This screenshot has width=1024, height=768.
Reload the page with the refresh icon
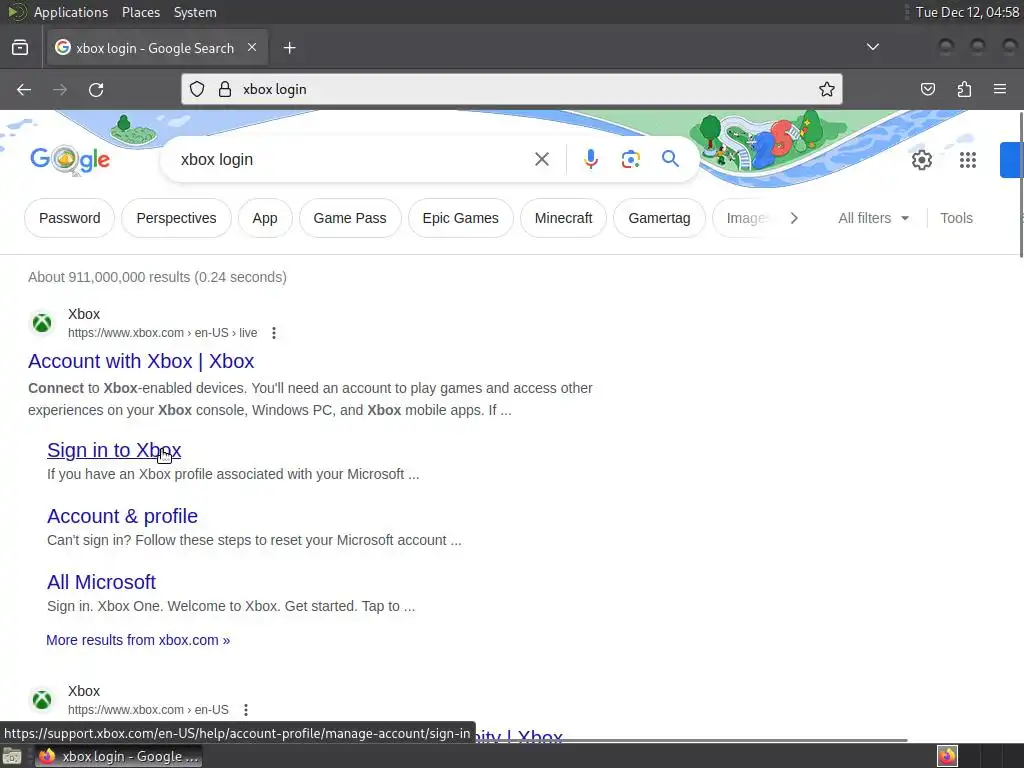96,89
